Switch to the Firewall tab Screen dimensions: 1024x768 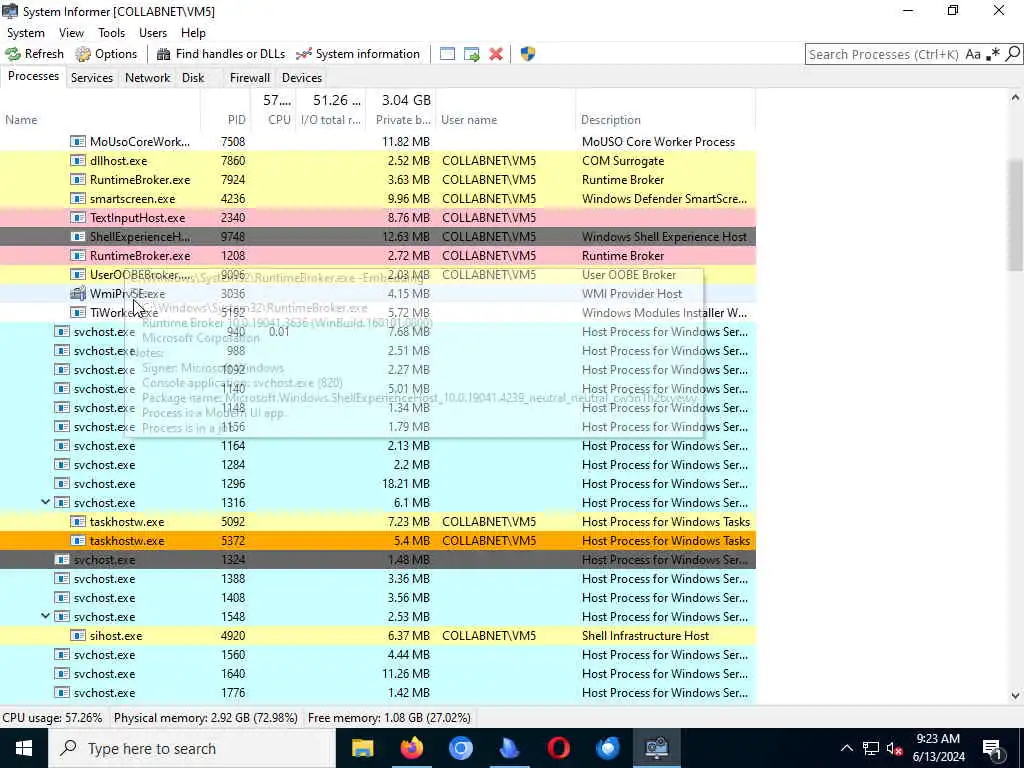pos(250,78)
